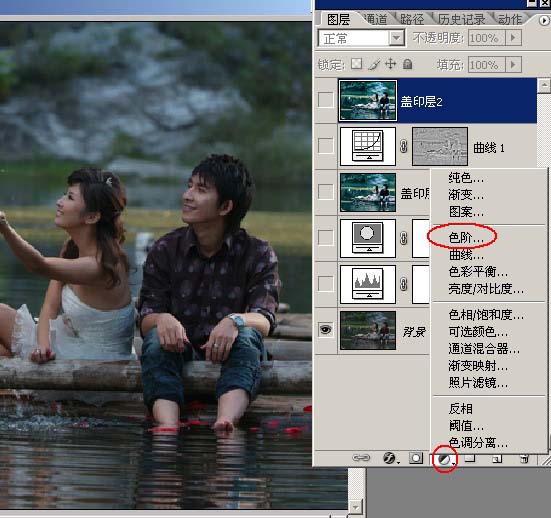Expand the 填充 fill slider arrow
The image size is (551, 518).
pyautogui.click(x=513, y=65)
